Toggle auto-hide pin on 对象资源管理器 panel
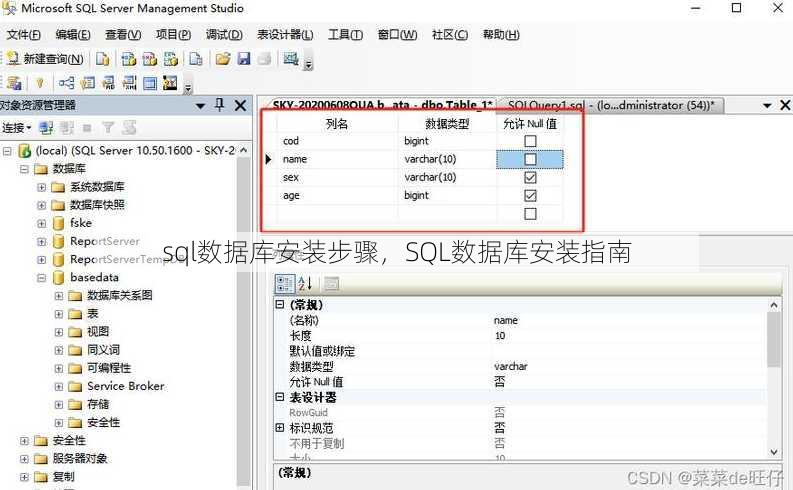The width and height of the screenshot is (793, 490). tap(219, 105)
